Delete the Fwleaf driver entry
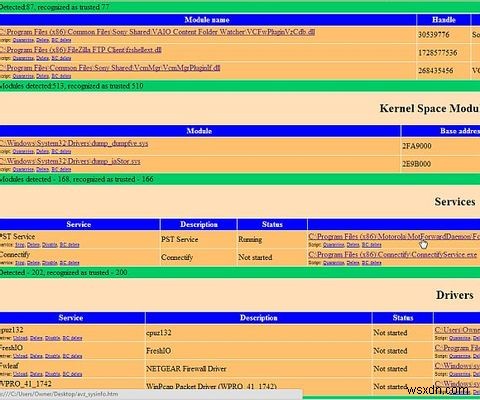The image size is (480, 400). pos(36,374)
